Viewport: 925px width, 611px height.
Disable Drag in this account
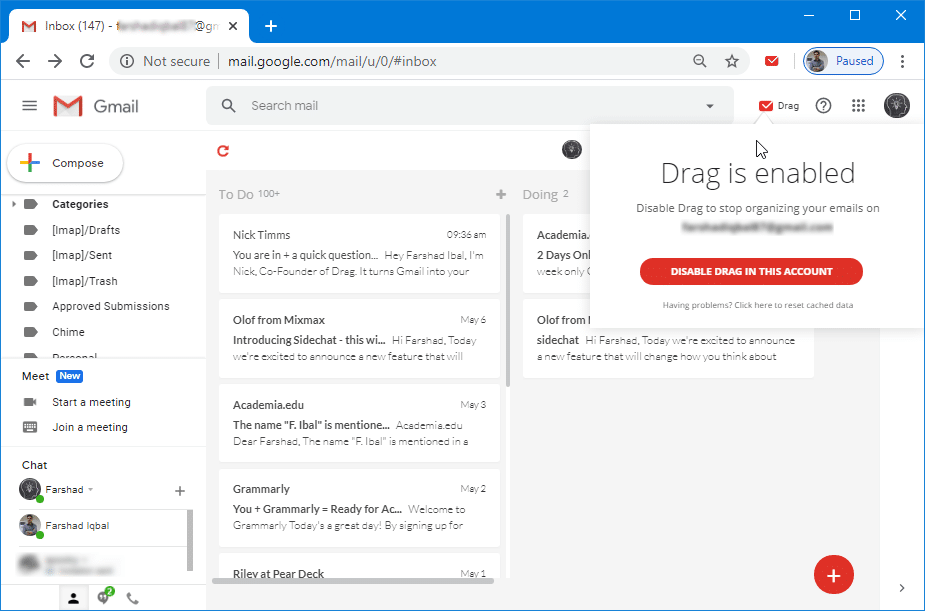click(x=751, y=271)
